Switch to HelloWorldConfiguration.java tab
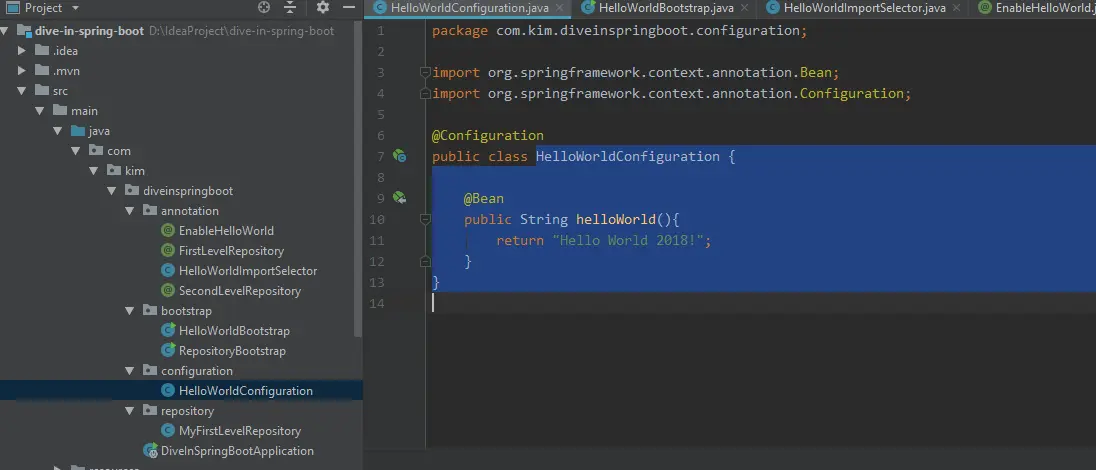1096x470 pixels. click(x=468, y=8)
